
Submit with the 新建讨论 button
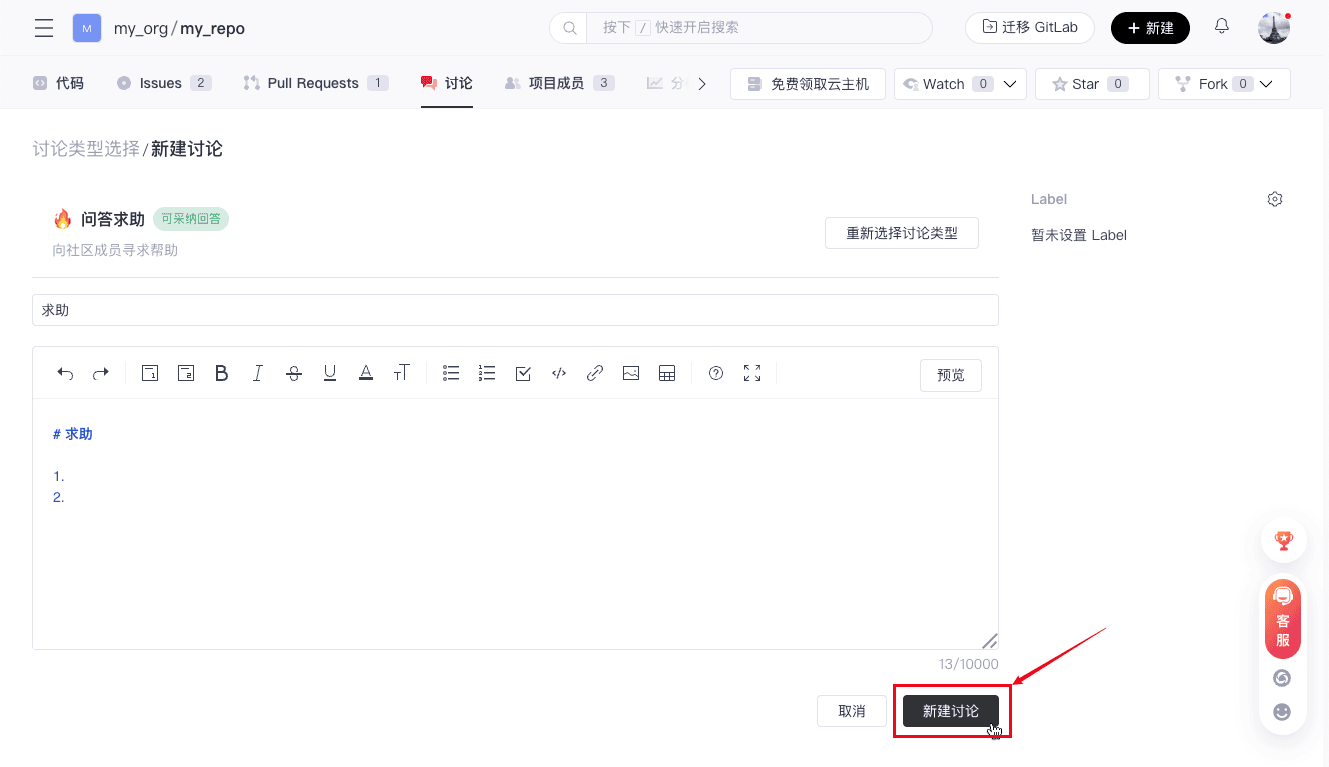click(950, 711)
